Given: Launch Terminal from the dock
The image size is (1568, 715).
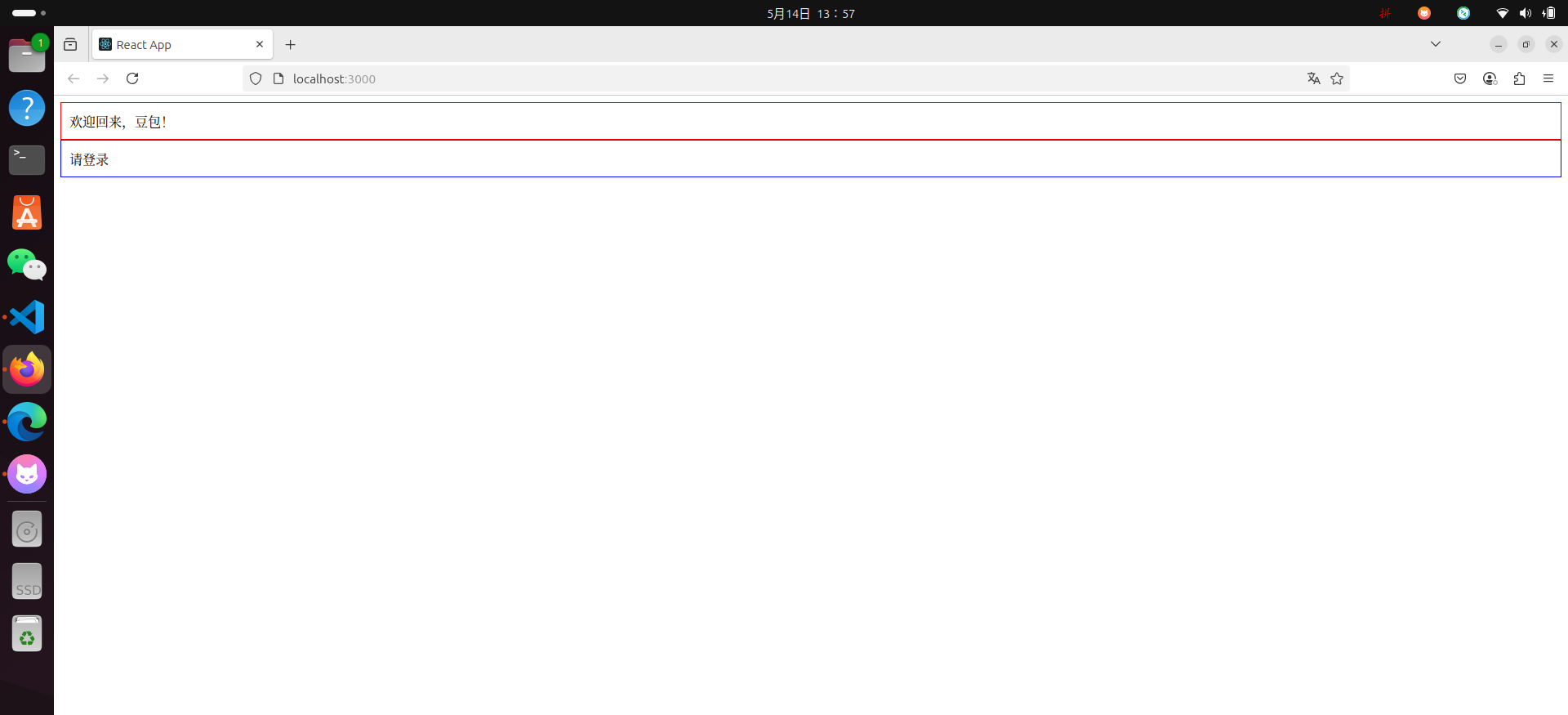Looking at the screenshot, I should pyautogui.click(x=27, y=160).
